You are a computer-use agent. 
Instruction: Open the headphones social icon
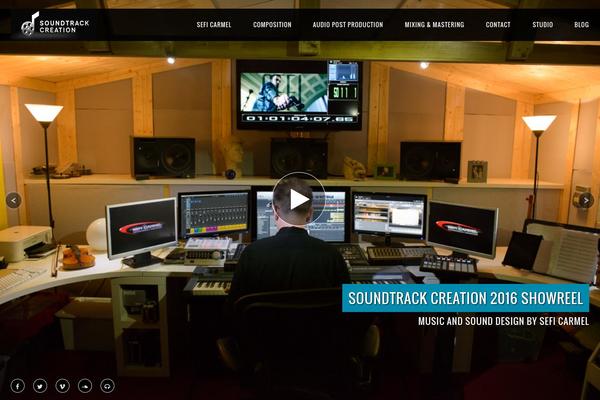(x=107, y=386)
